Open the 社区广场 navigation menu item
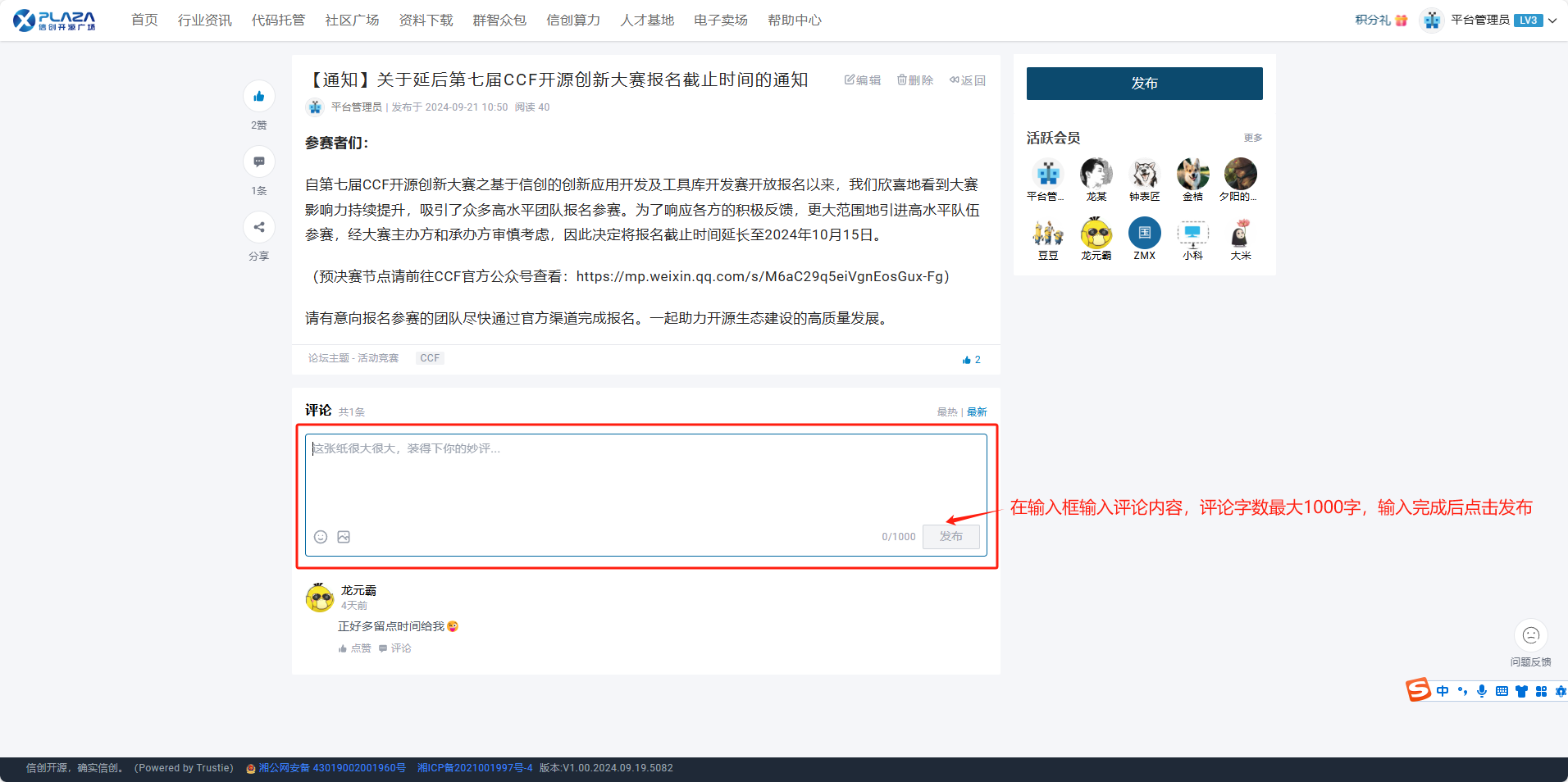Viewport: 1568px width, 782px height. click(x=352, y=20)
